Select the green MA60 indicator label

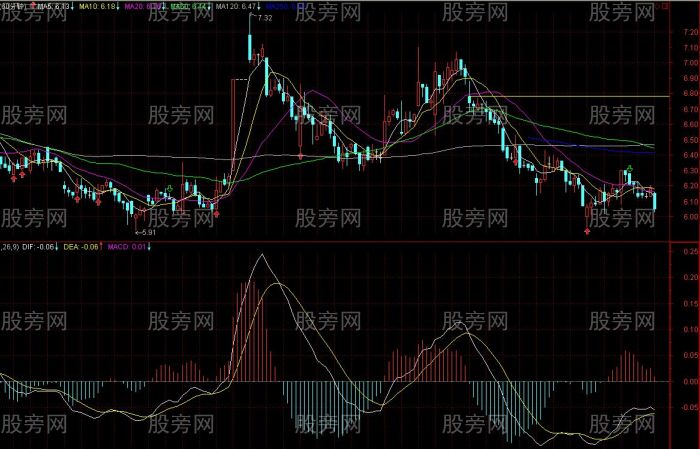coord(188,6)
